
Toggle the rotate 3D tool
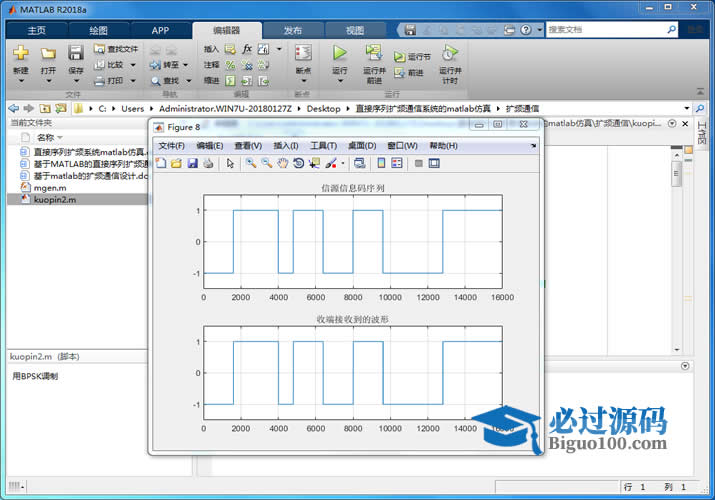pos(298,163)
